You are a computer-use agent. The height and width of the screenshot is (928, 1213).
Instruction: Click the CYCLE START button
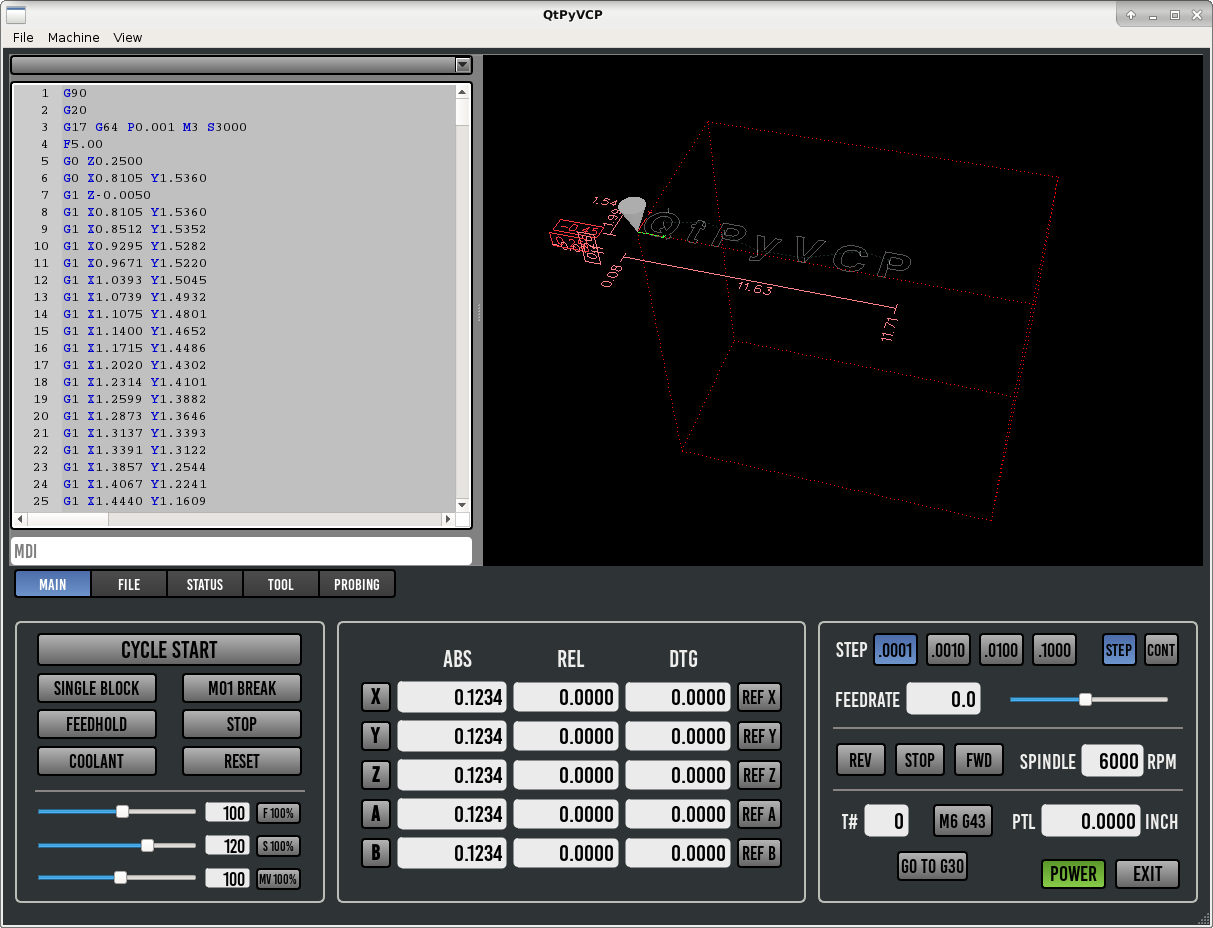pos(169,650)
